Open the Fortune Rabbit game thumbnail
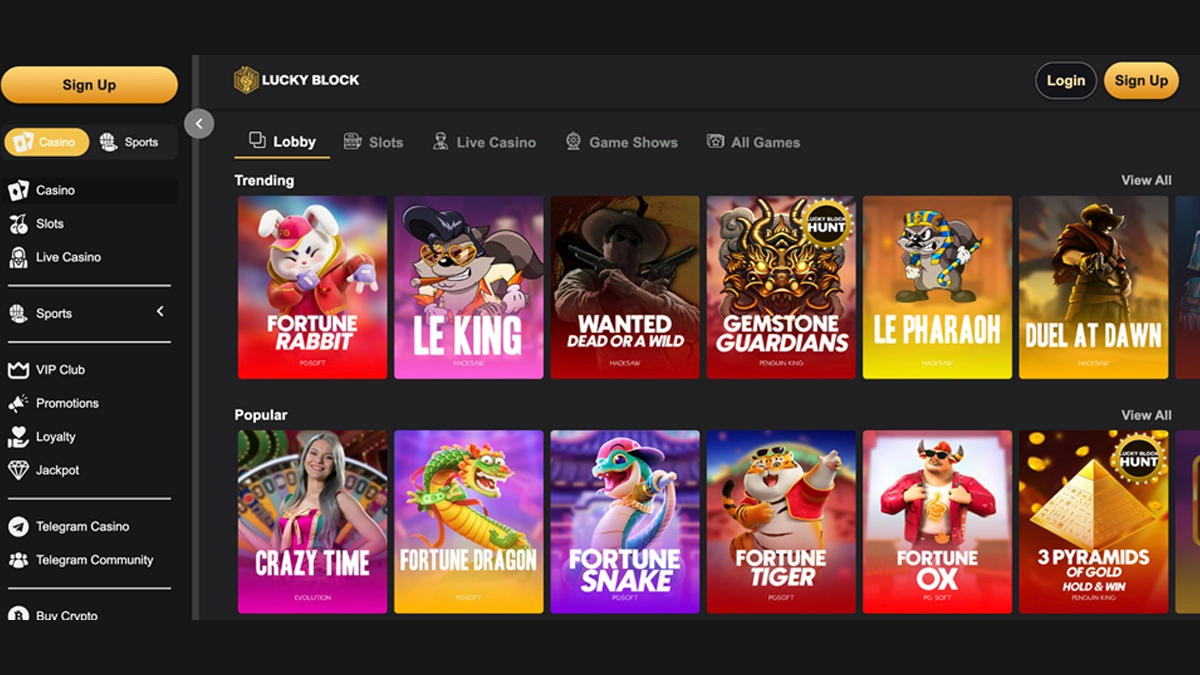The height and width of the screenshot is (675, 1200). [x=312, y=287]
